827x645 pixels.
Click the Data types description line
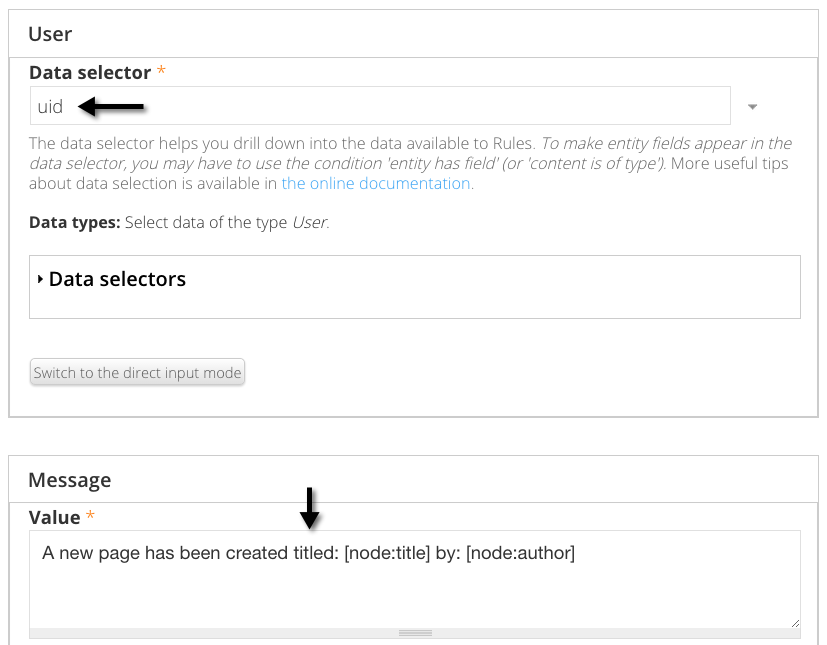point(180,222)
